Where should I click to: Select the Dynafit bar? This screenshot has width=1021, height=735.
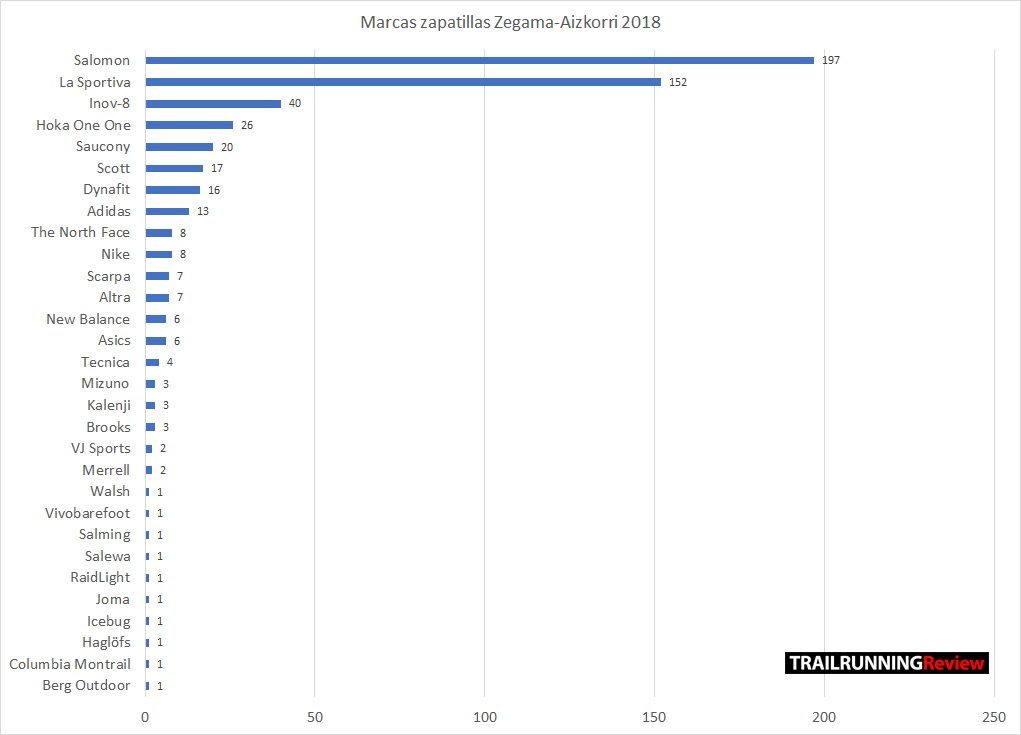173,189
